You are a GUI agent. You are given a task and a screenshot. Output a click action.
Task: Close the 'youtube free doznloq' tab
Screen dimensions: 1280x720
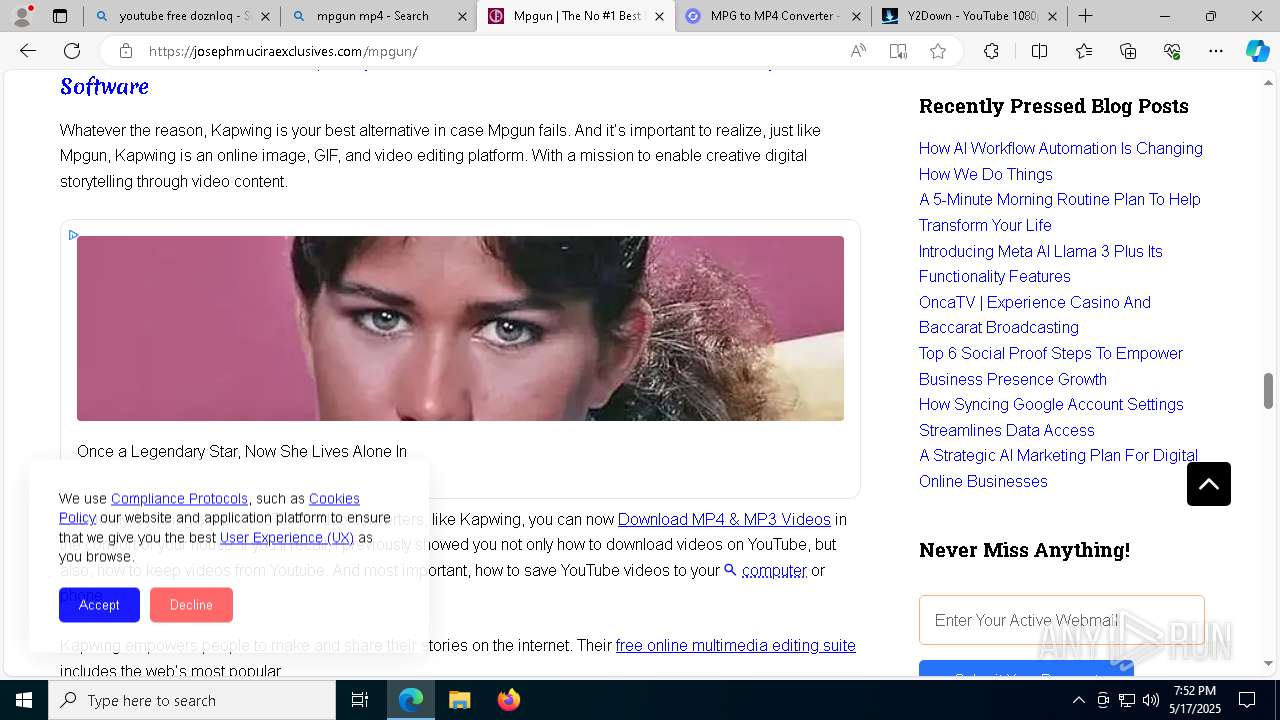click(x=265, y=16)
